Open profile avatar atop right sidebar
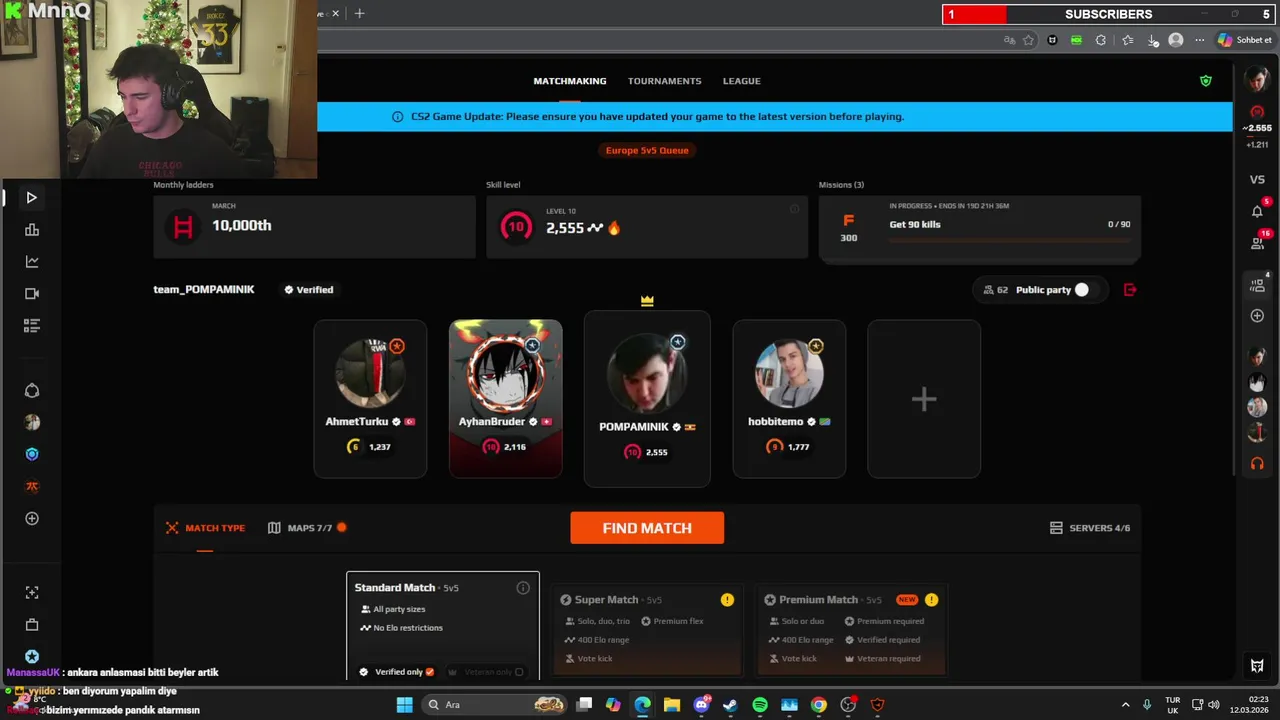Screen dimensions: 1280x720 tap(1257, 81)
